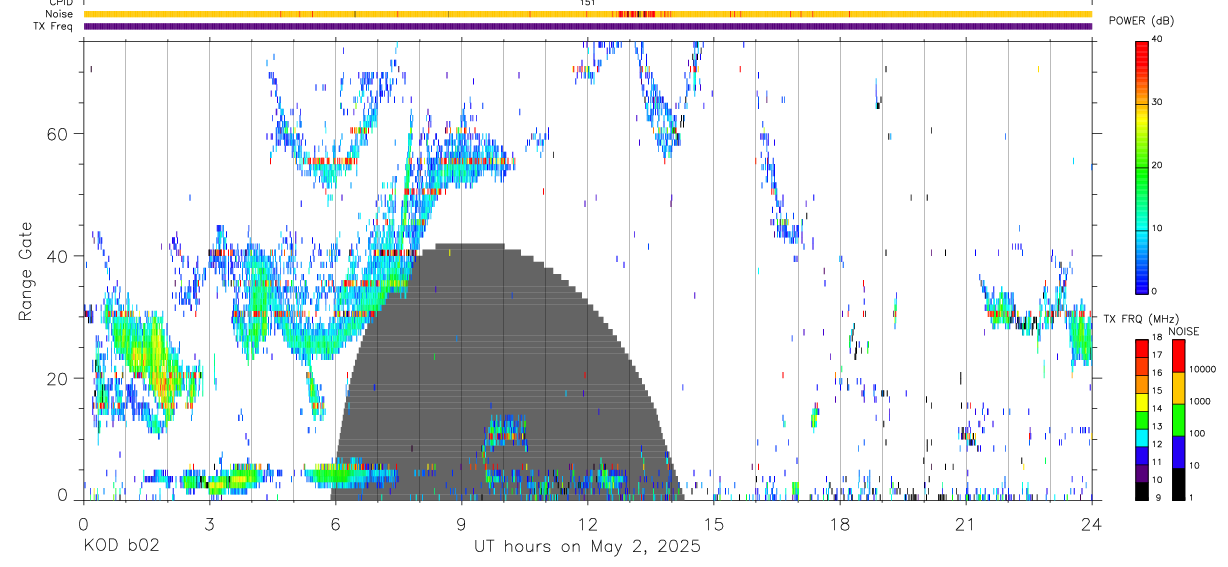This screenshot has width=1228, height=567.
Task: Click the '21' hour tick on the time axis
Action: click(965, 524)
